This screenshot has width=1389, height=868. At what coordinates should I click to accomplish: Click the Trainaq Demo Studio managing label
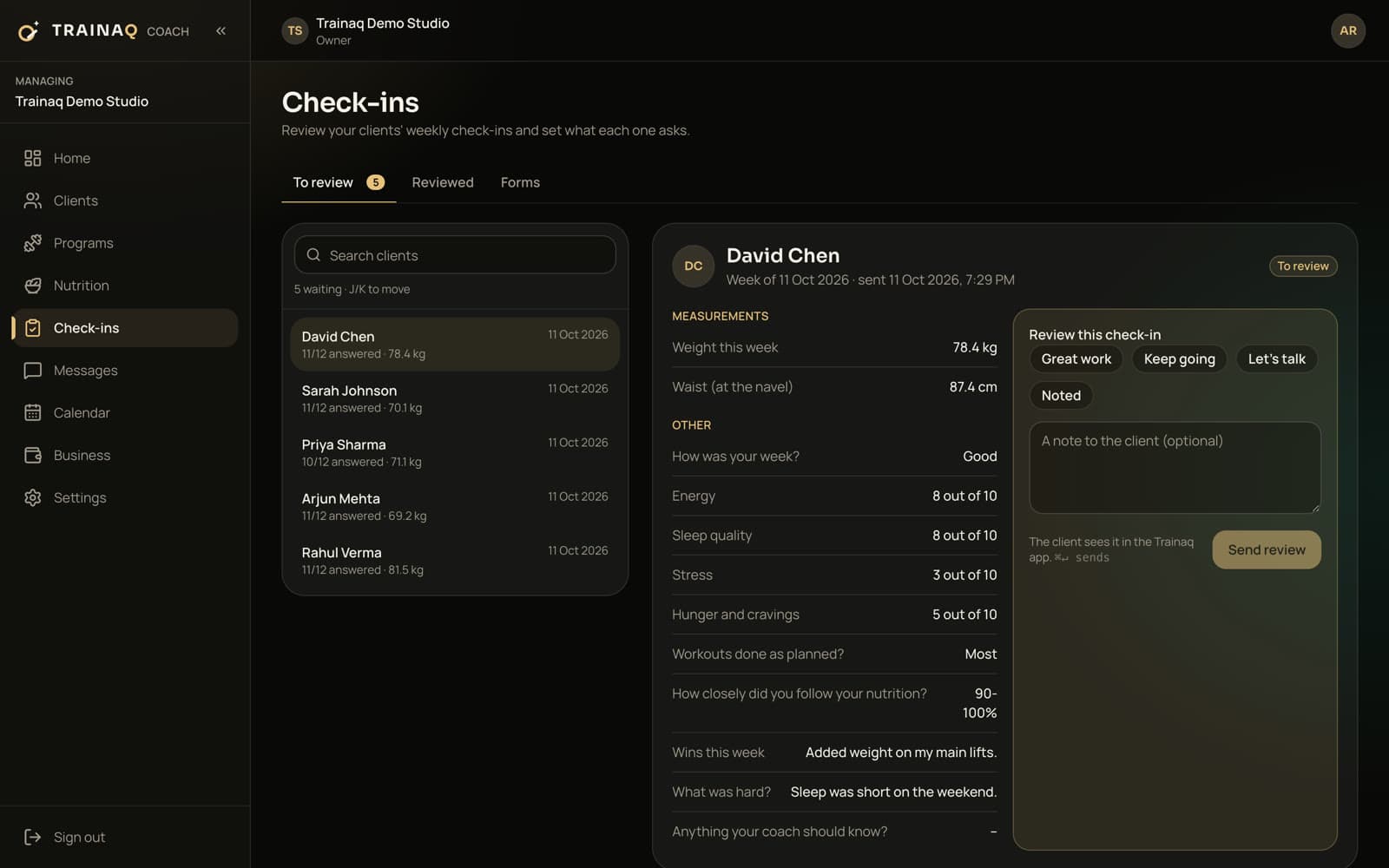[x=82, y=102]
